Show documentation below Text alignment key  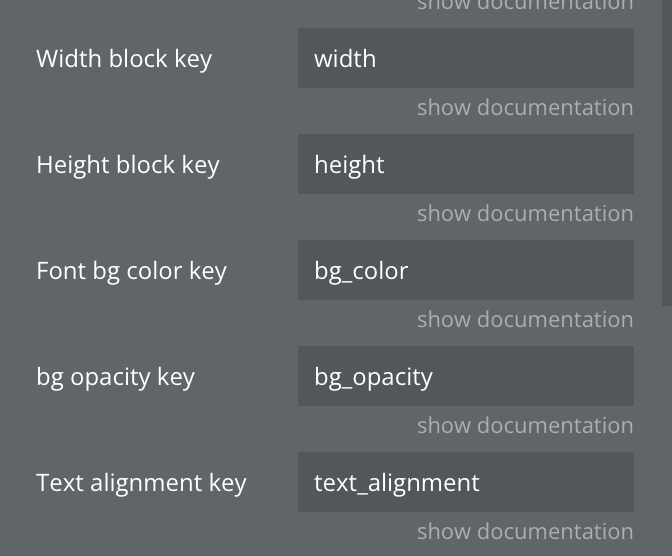point(525,531)
